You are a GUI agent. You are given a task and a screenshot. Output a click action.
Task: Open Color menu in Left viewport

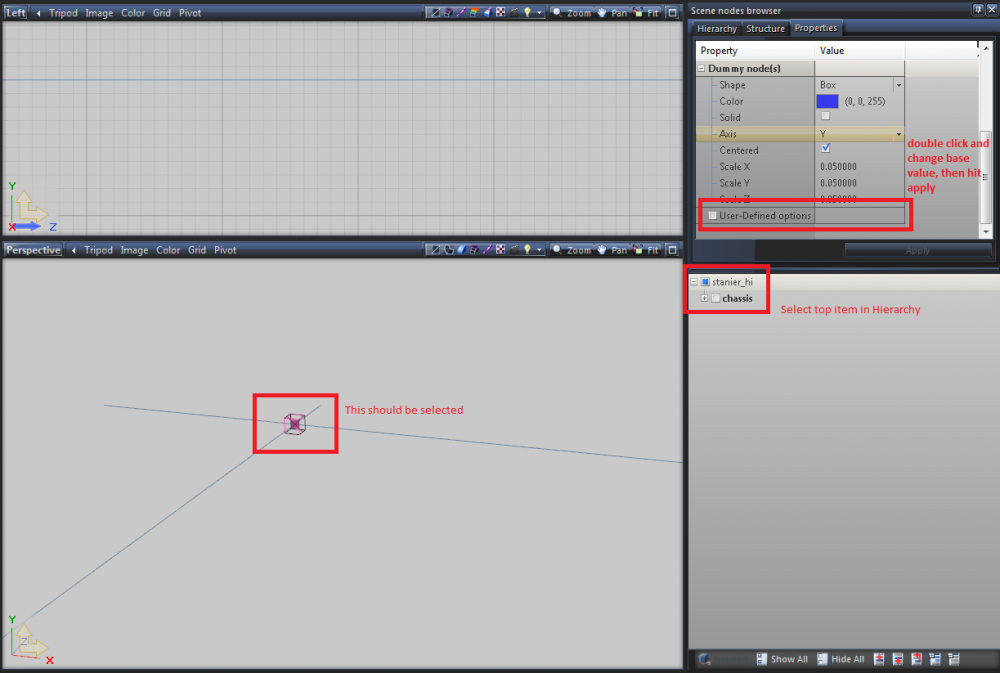coord(133,13)
